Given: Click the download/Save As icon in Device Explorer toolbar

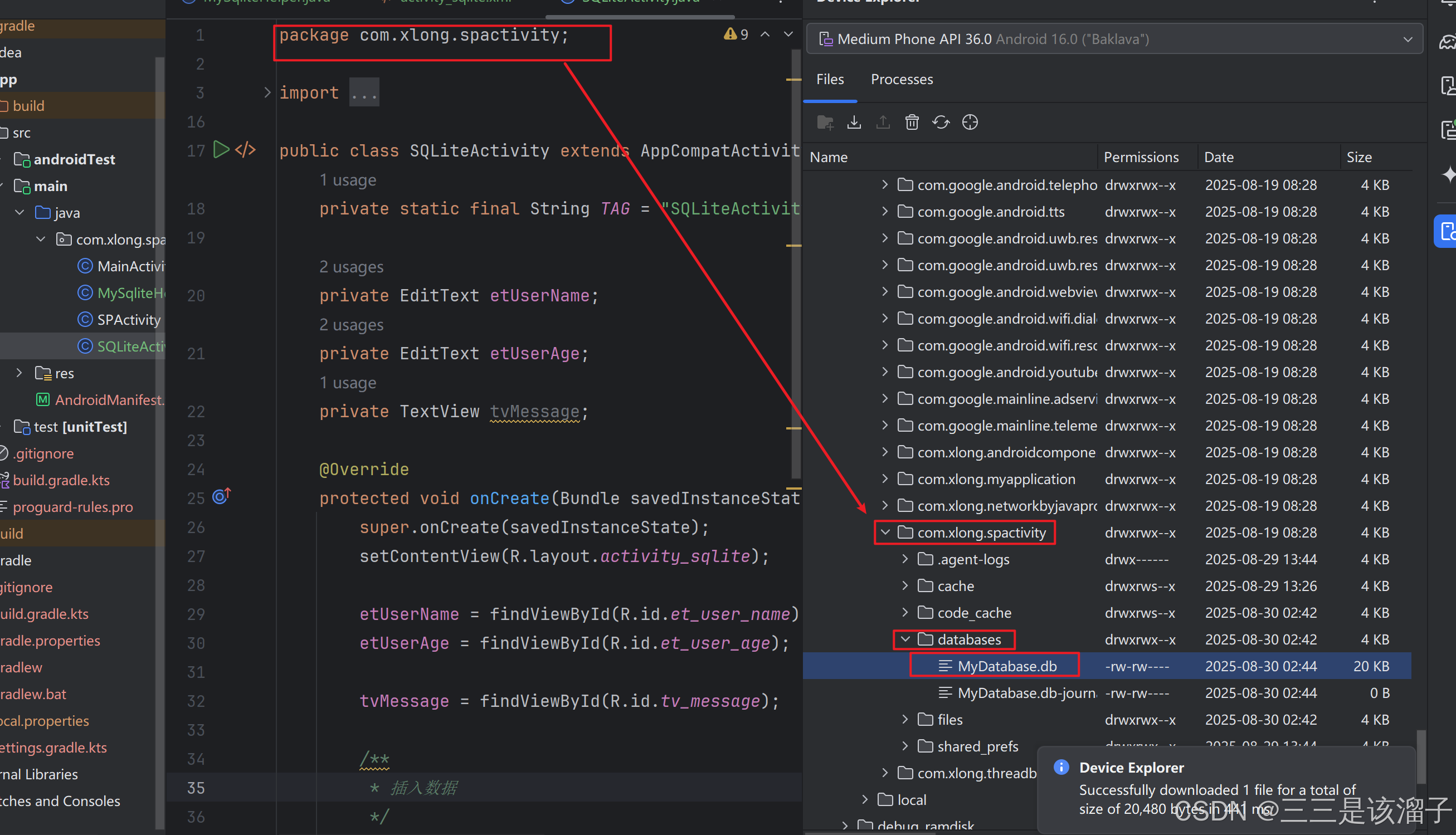Looking at the screenshot, I should [854, 122].
